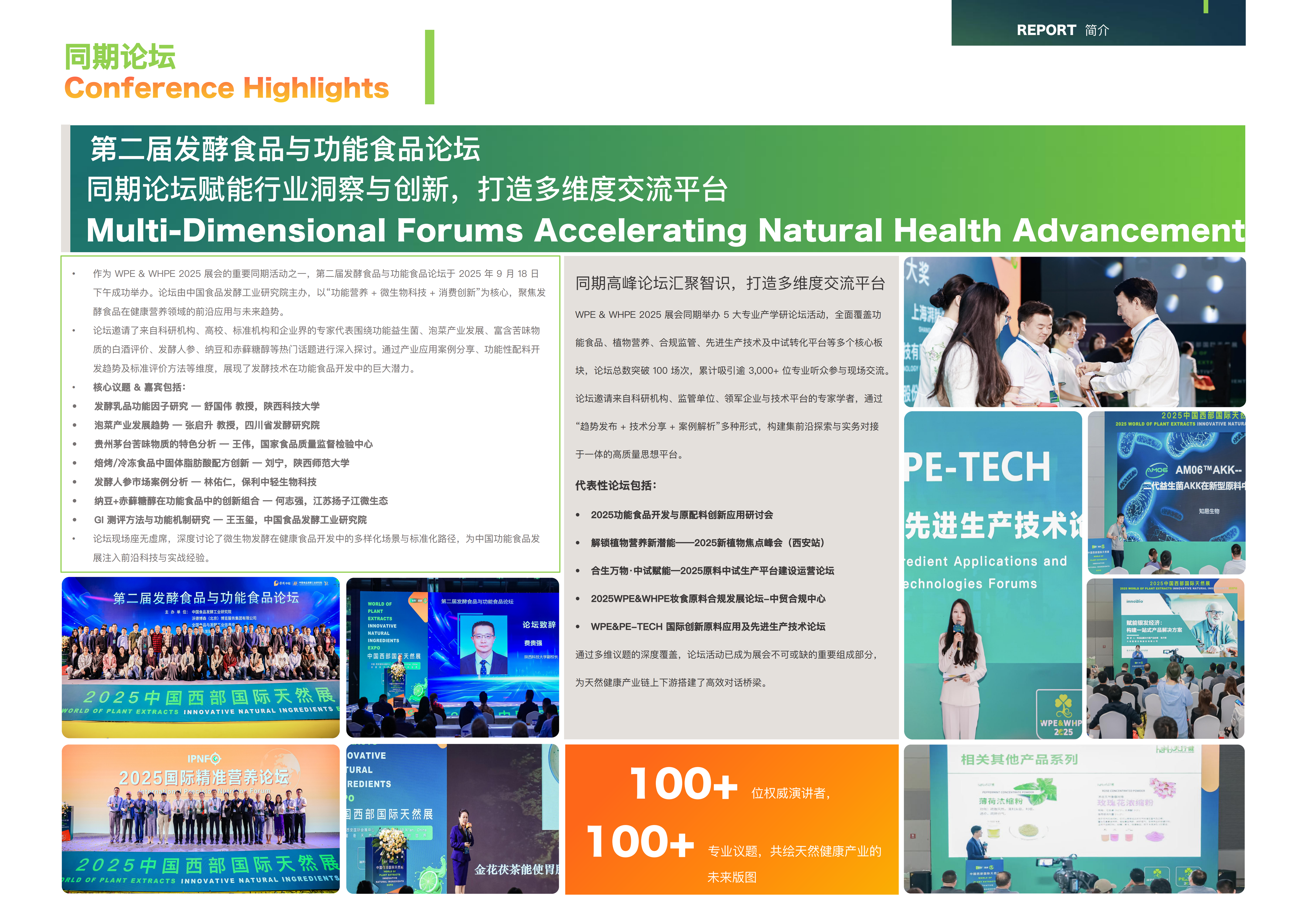Select '合生万物·中试赋能' forum bullet
Viewport: 1307px width, 924px height.
pyautogui.click(x=712, y=571)
